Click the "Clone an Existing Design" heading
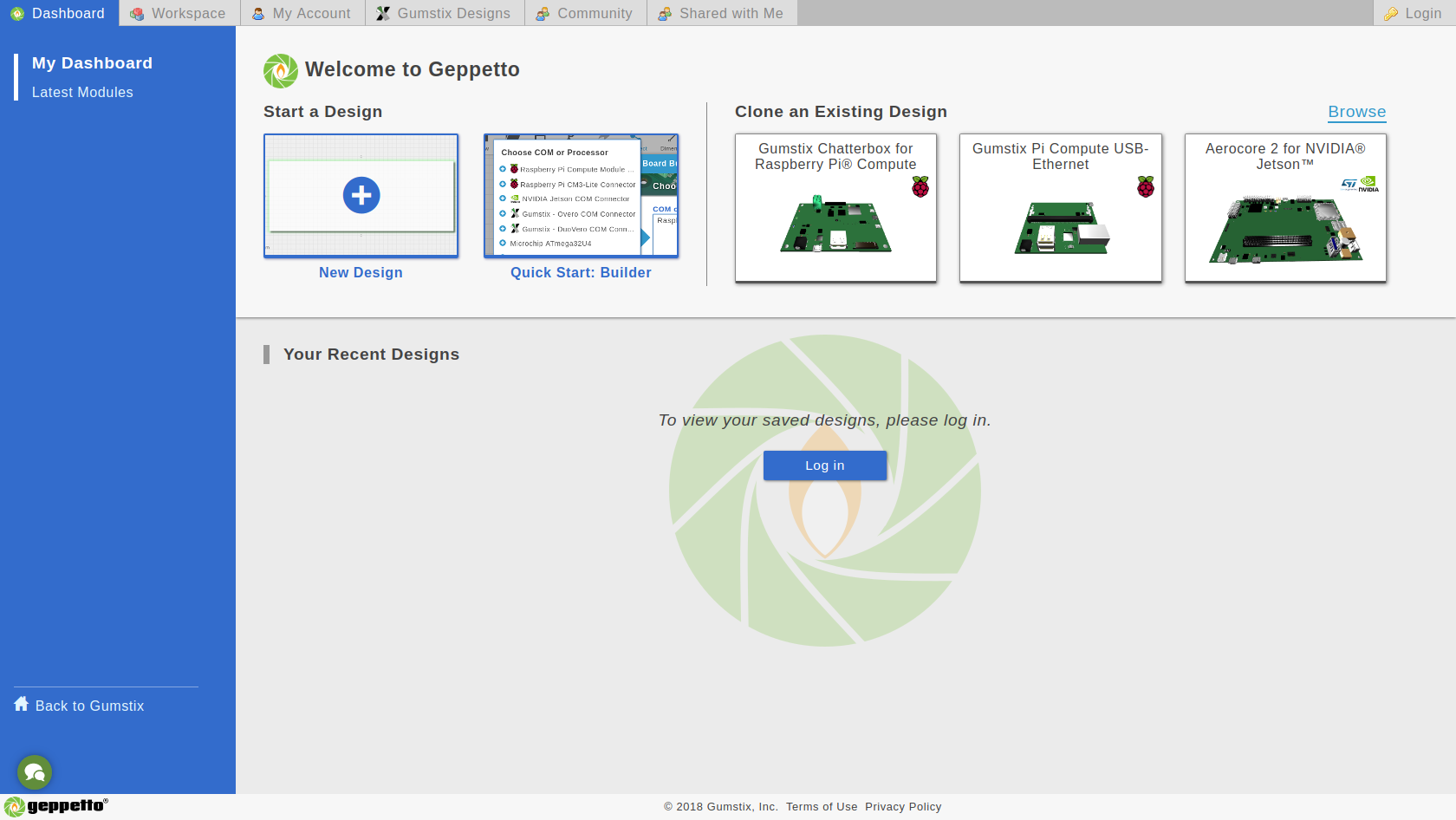This screenshot has height=820, width=1456. point(841,112)
